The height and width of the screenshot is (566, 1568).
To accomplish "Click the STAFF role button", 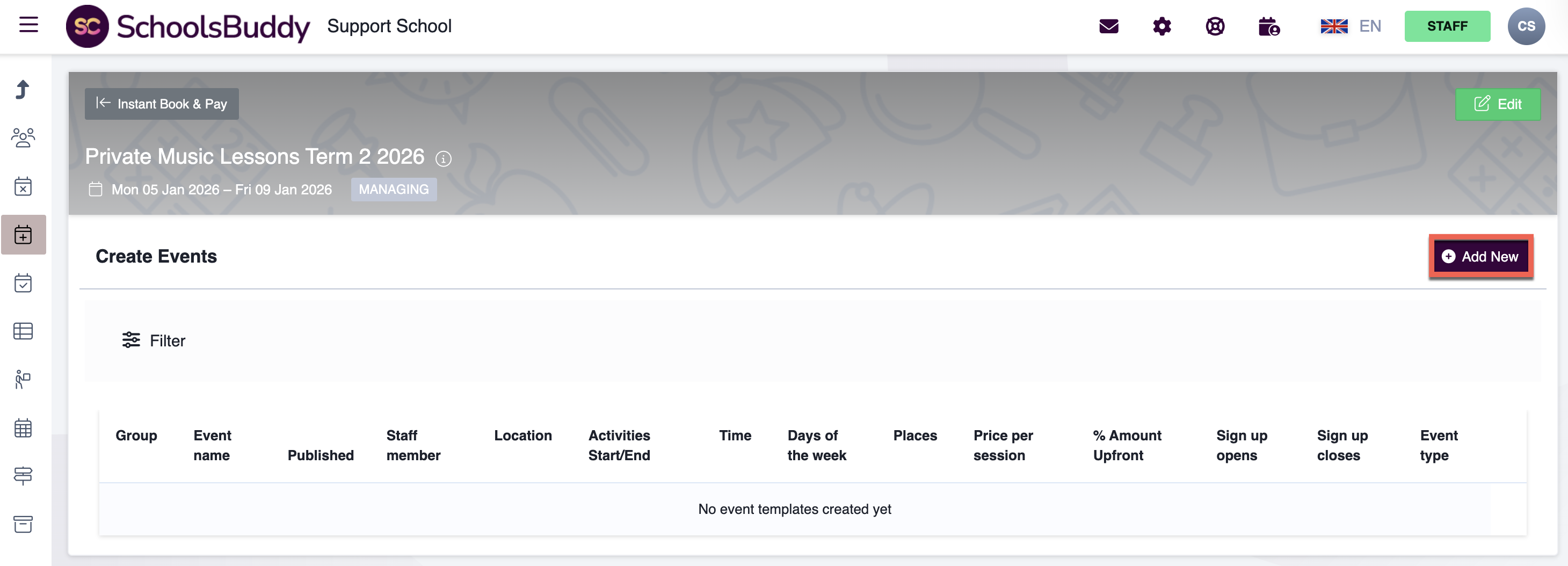I will (x=1447, y=26).
